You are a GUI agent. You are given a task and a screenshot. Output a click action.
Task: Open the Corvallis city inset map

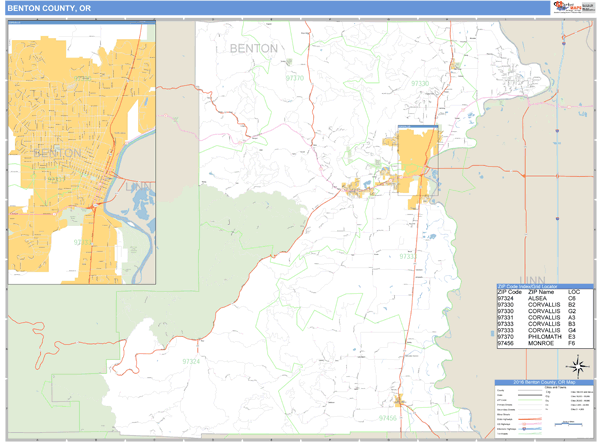click(82, 152)
